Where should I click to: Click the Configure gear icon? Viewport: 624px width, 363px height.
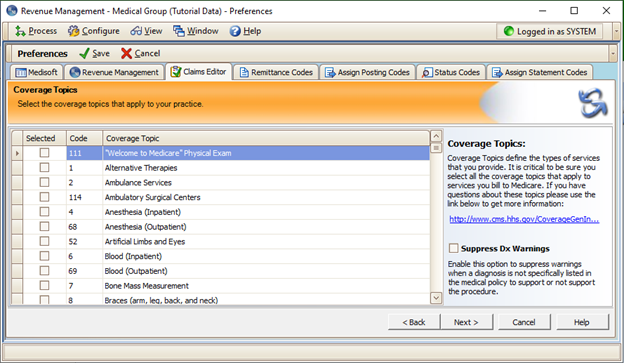pos(73,31)
